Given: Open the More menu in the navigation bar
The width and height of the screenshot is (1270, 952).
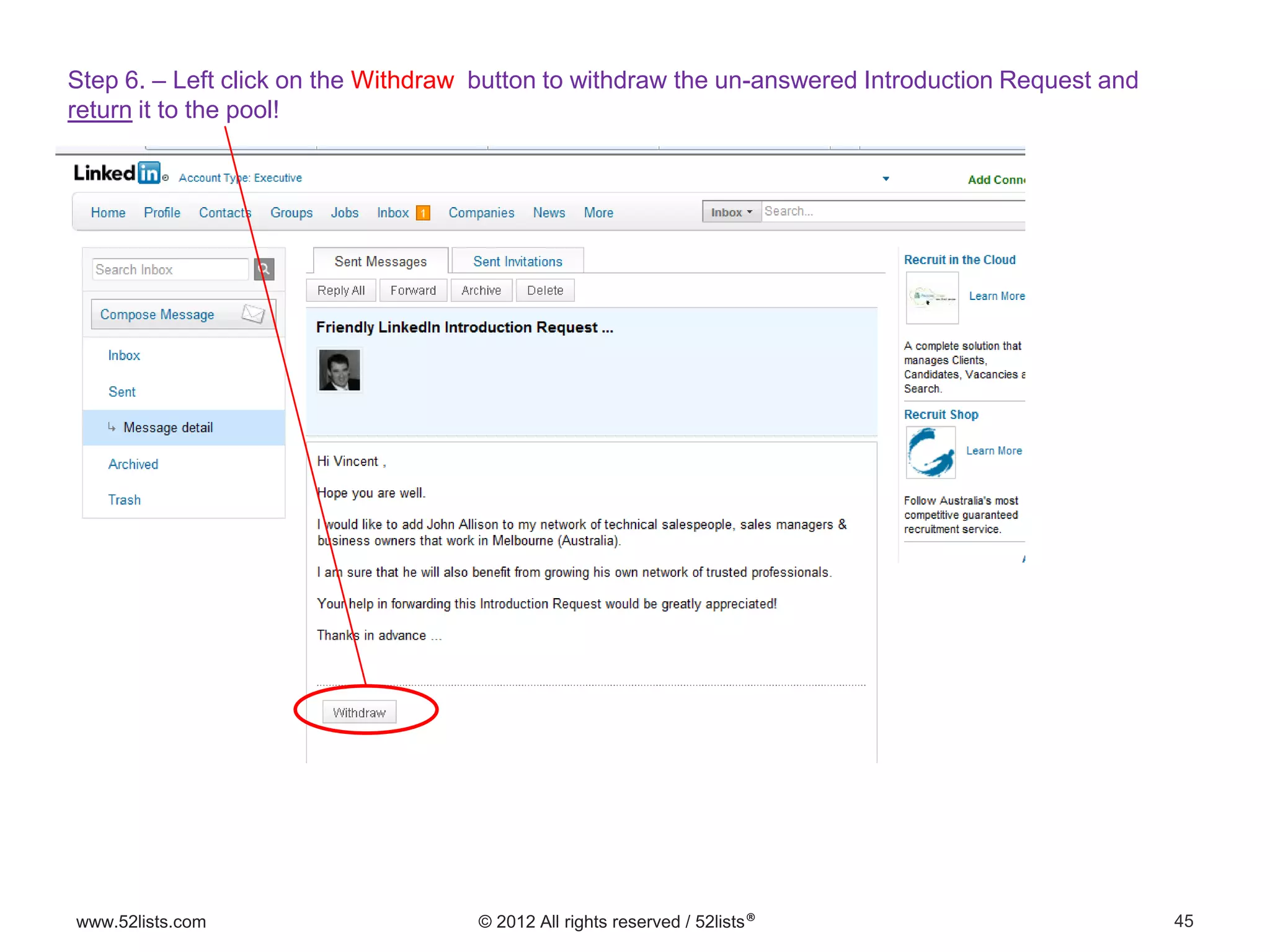Looking at the screenshot, I should [598, 213].
